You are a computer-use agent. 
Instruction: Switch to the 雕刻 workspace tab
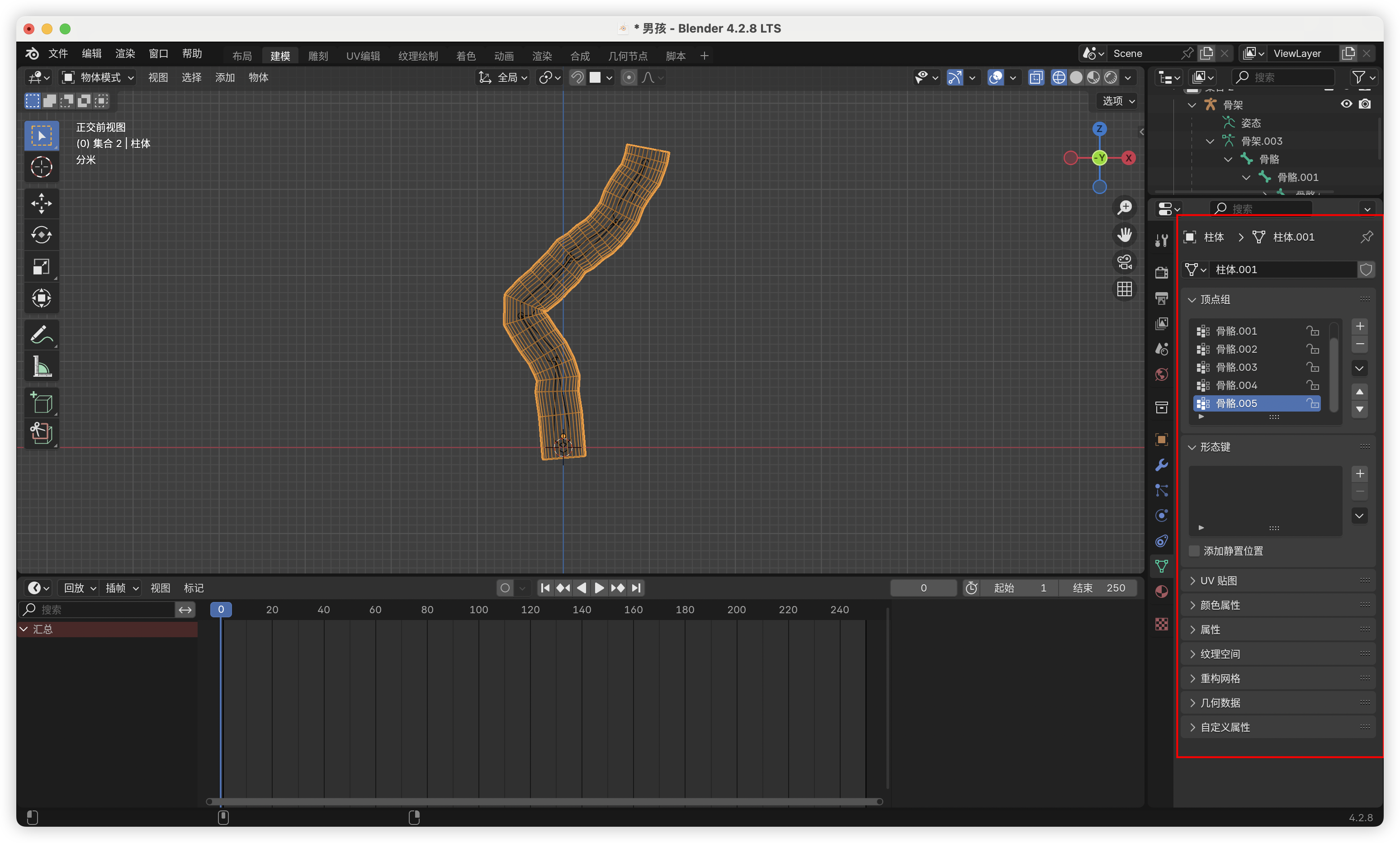click(x=318, y=56)
